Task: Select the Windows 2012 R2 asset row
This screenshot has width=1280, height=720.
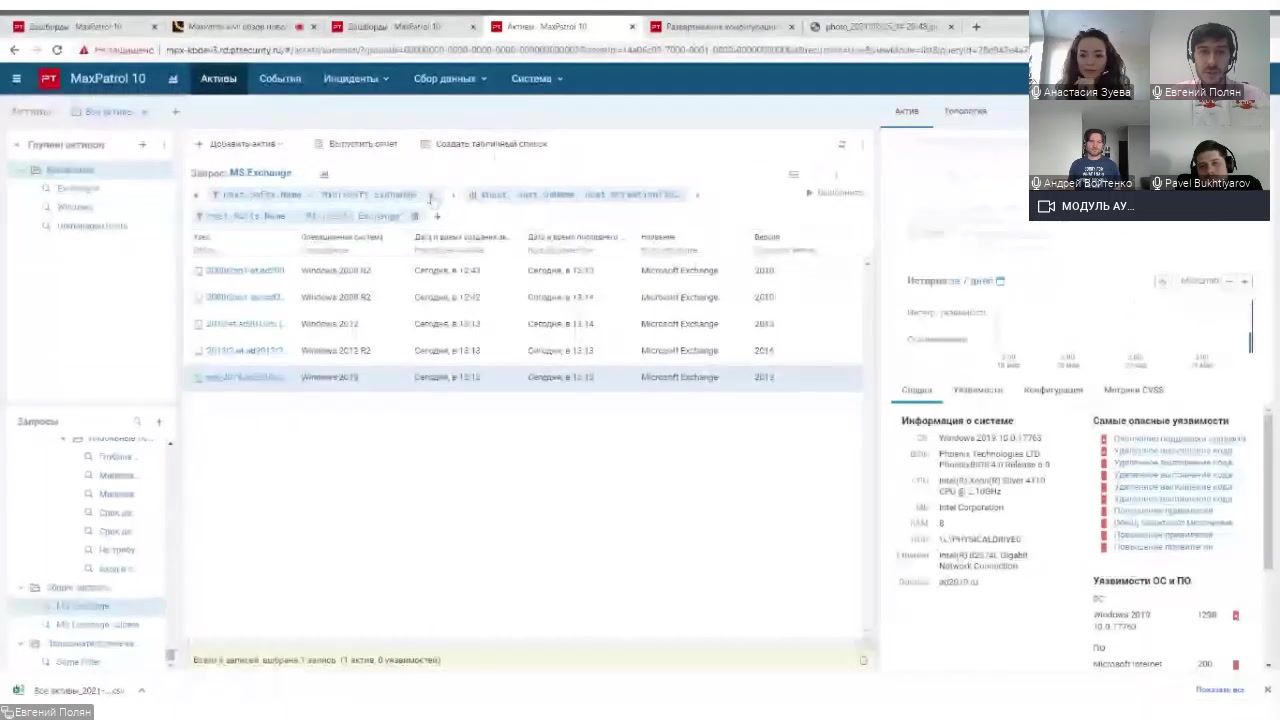Action: point(525,351)
